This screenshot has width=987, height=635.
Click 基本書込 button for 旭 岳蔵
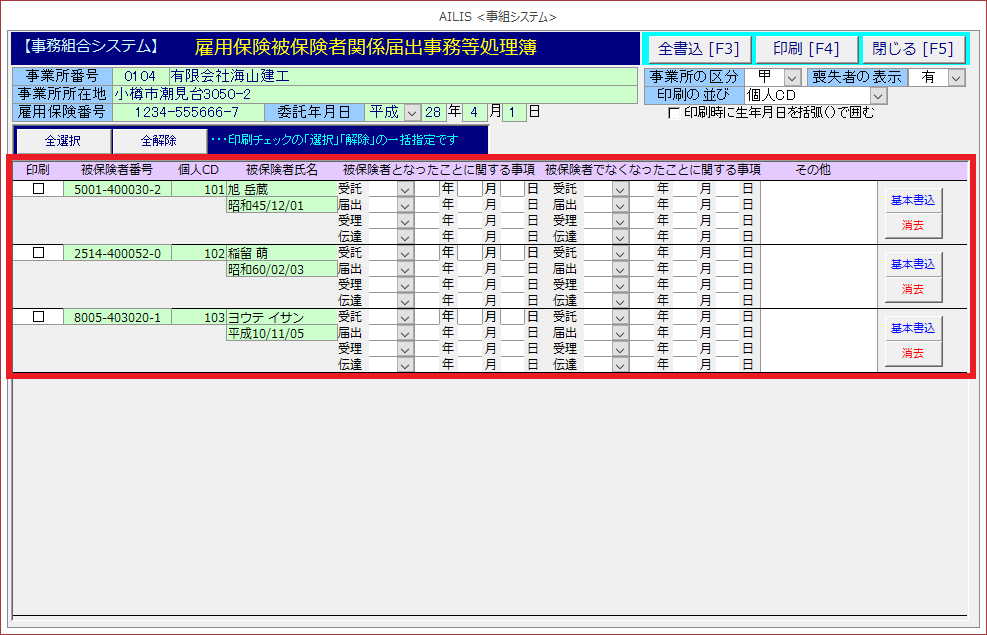click(x=912, y=200)
